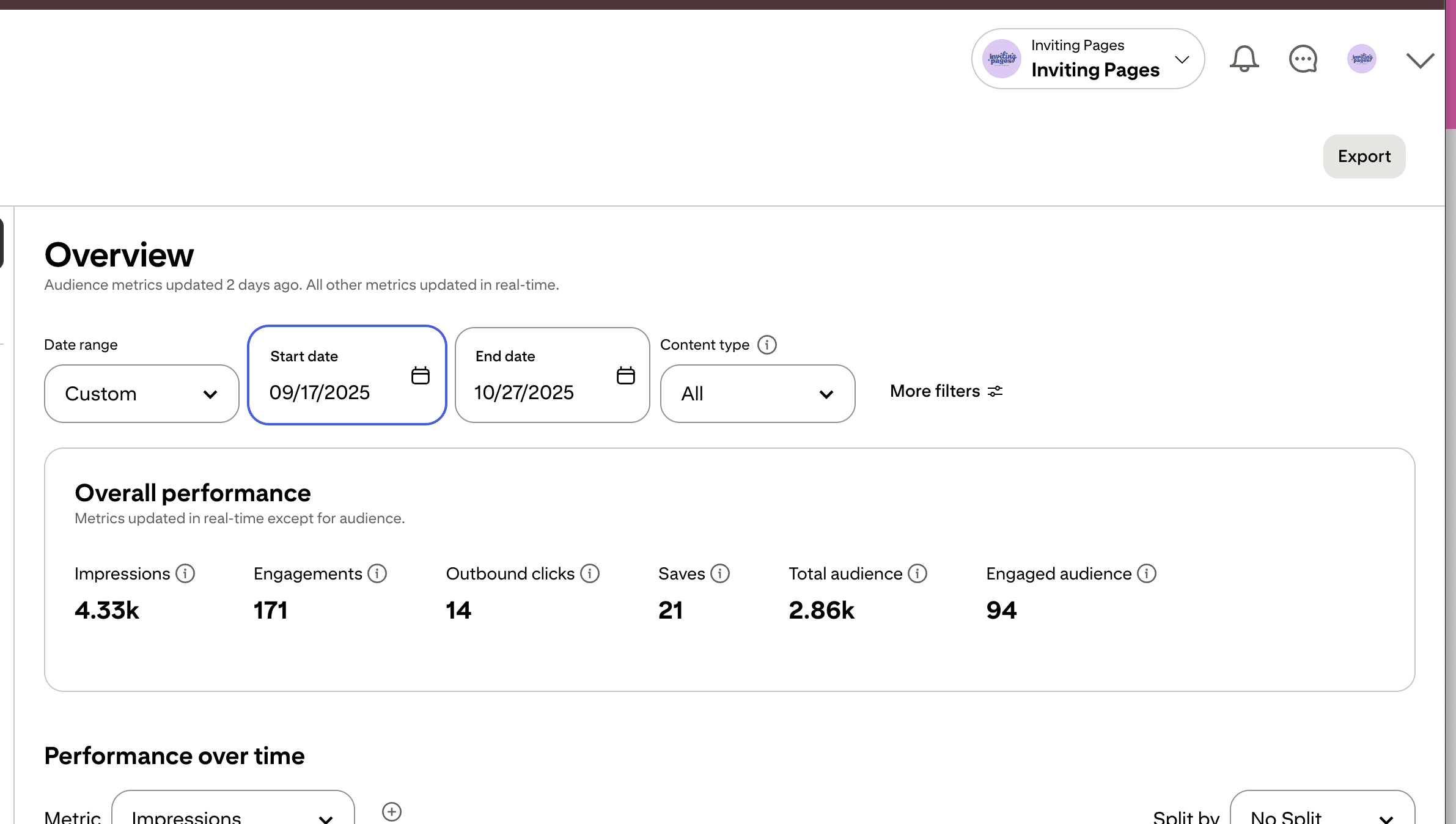This screenshot has width=1456, height=824.
Task: Click the Saves info icon
Action: (x=720, y=573)
